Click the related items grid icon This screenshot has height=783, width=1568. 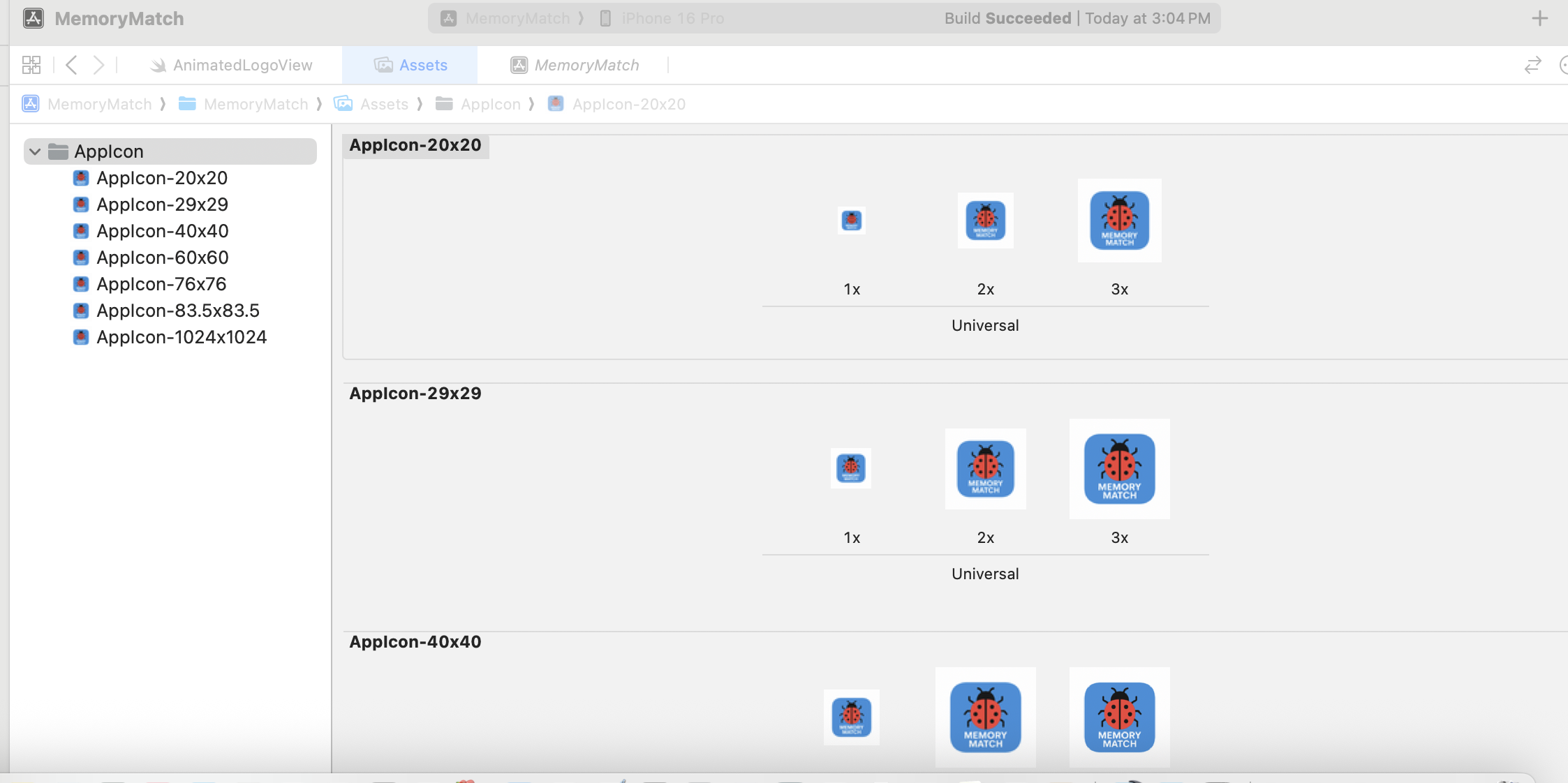[31, 65]
